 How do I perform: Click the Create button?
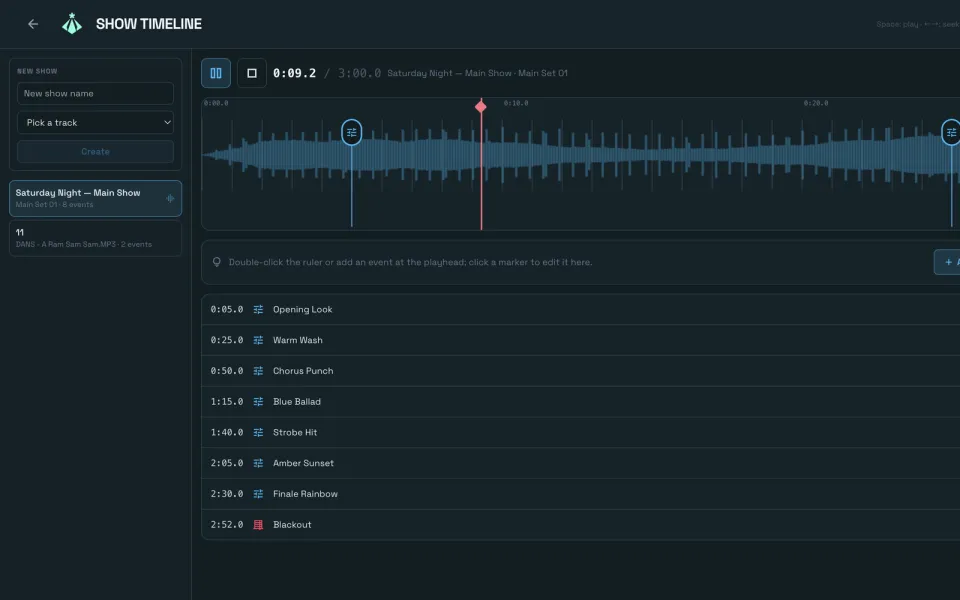(96, 152)
